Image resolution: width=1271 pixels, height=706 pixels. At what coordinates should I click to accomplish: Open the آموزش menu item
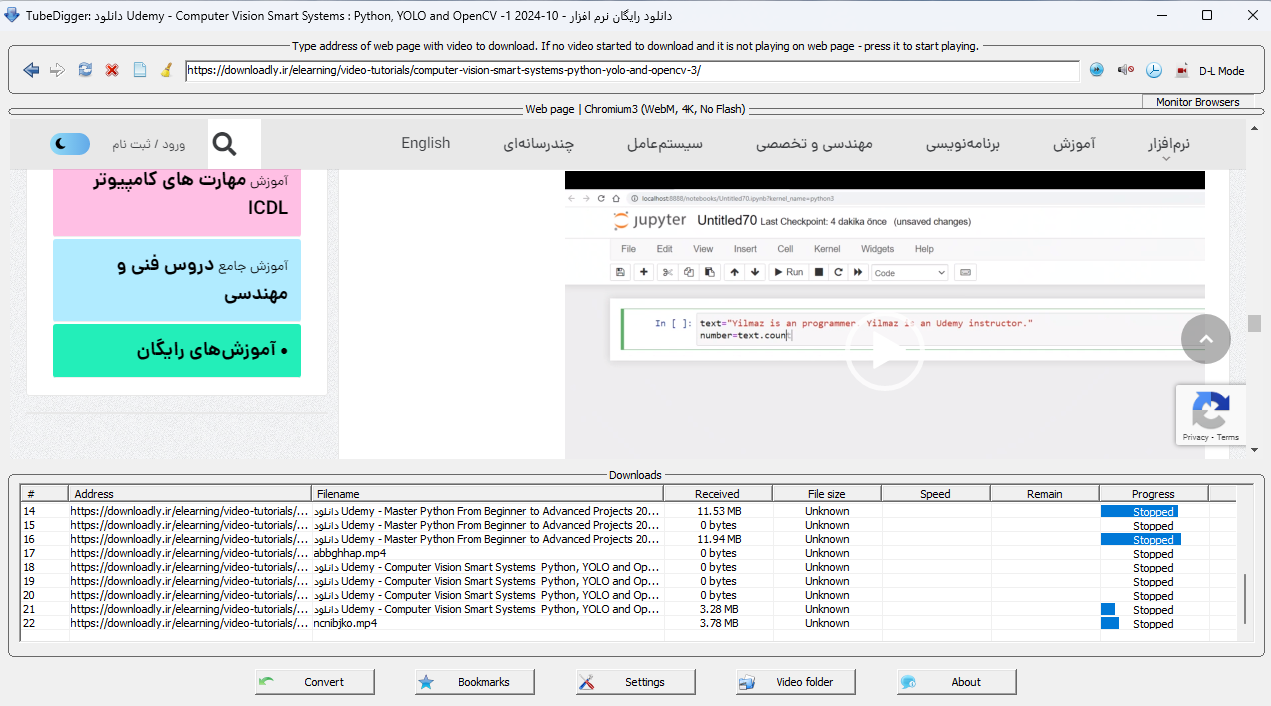1074,144
